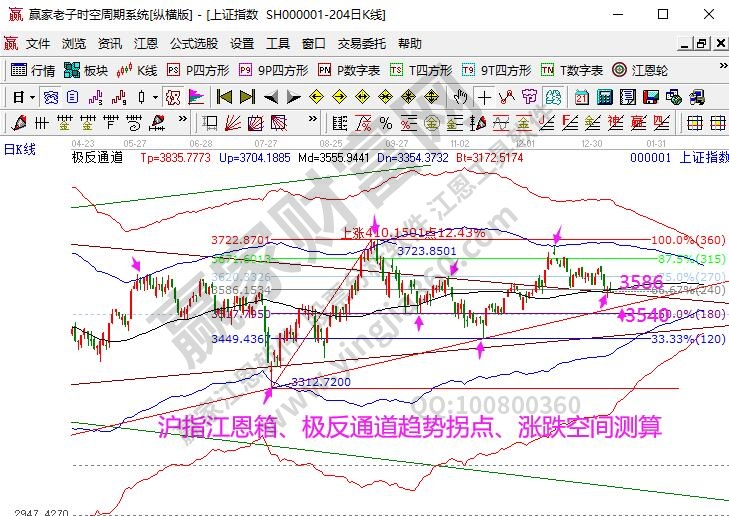This screenshot has width=729, height=516.
Task: Open the 窗口 menu
Action: pyautogui.click(x=314, y=44)
